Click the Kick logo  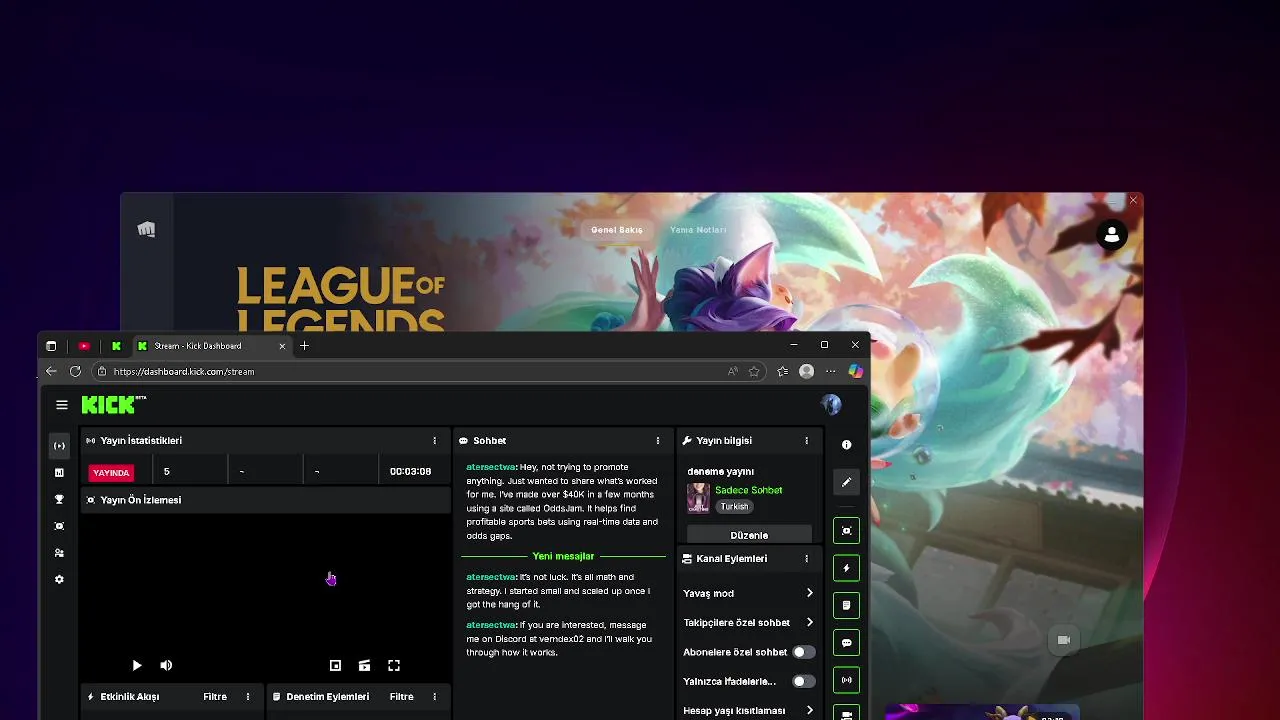pos(113,404)
